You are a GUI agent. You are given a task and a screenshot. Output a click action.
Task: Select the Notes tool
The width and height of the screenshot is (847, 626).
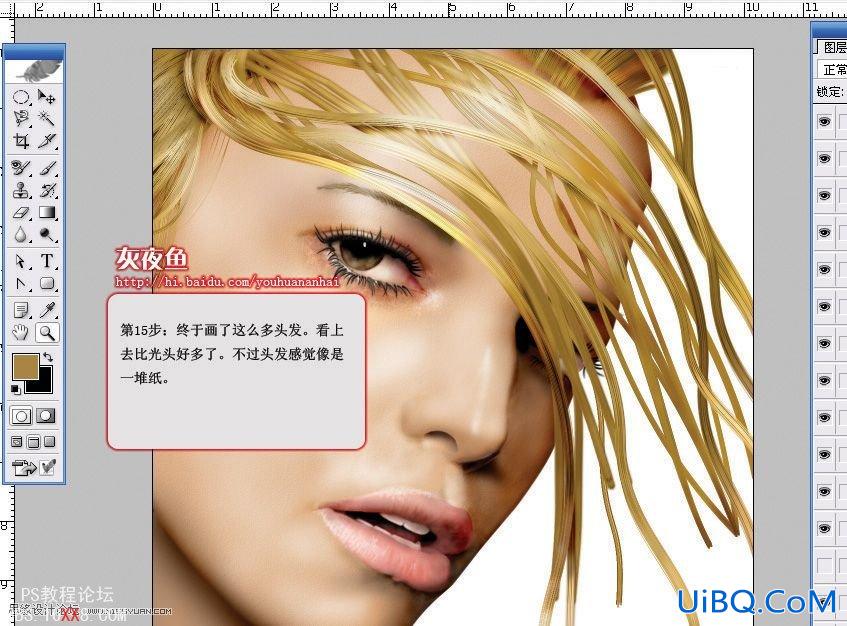(21, 310)
